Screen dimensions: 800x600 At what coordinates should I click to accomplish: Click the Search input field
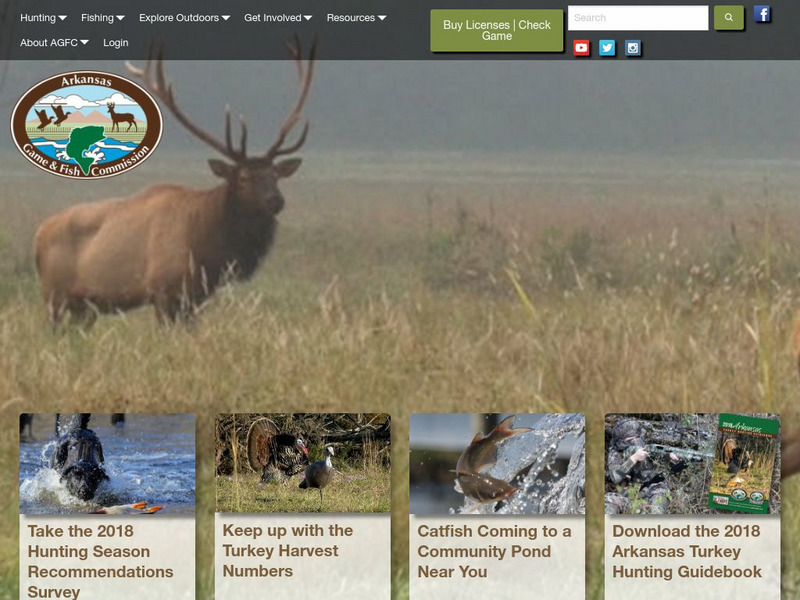[640, 16]
